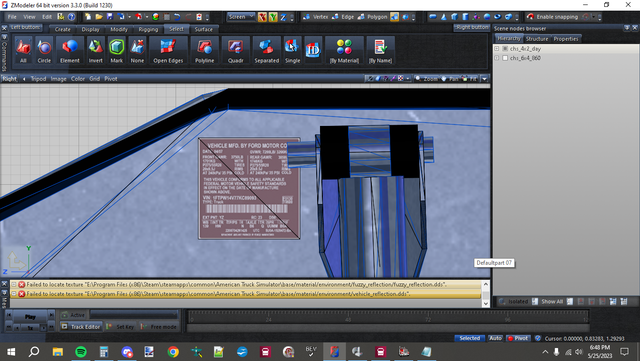The height and width of the screenshot is (361, 640).
Task: Save scene with floppy disk icon
Action: point(110,17)
